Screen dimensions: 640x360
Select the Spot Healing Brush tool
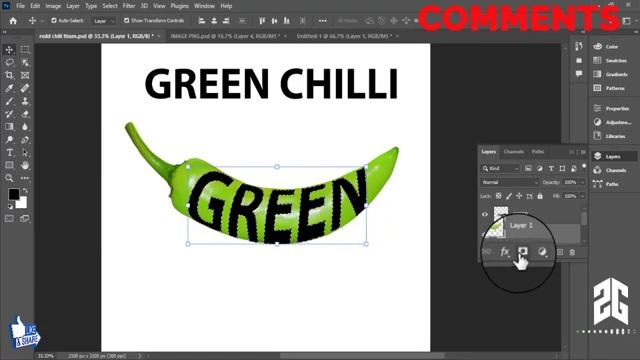click(x=25, y=88)
